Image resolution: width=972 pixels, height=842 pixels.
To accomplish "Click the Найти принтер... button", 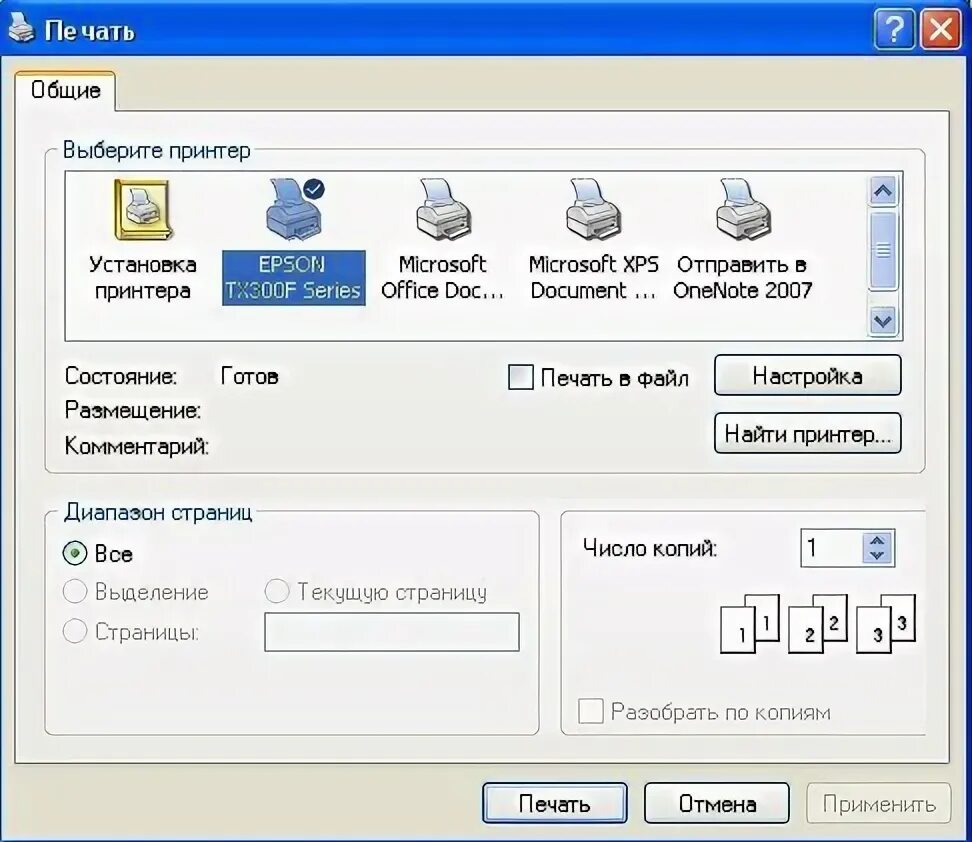I will click(807, 433).
